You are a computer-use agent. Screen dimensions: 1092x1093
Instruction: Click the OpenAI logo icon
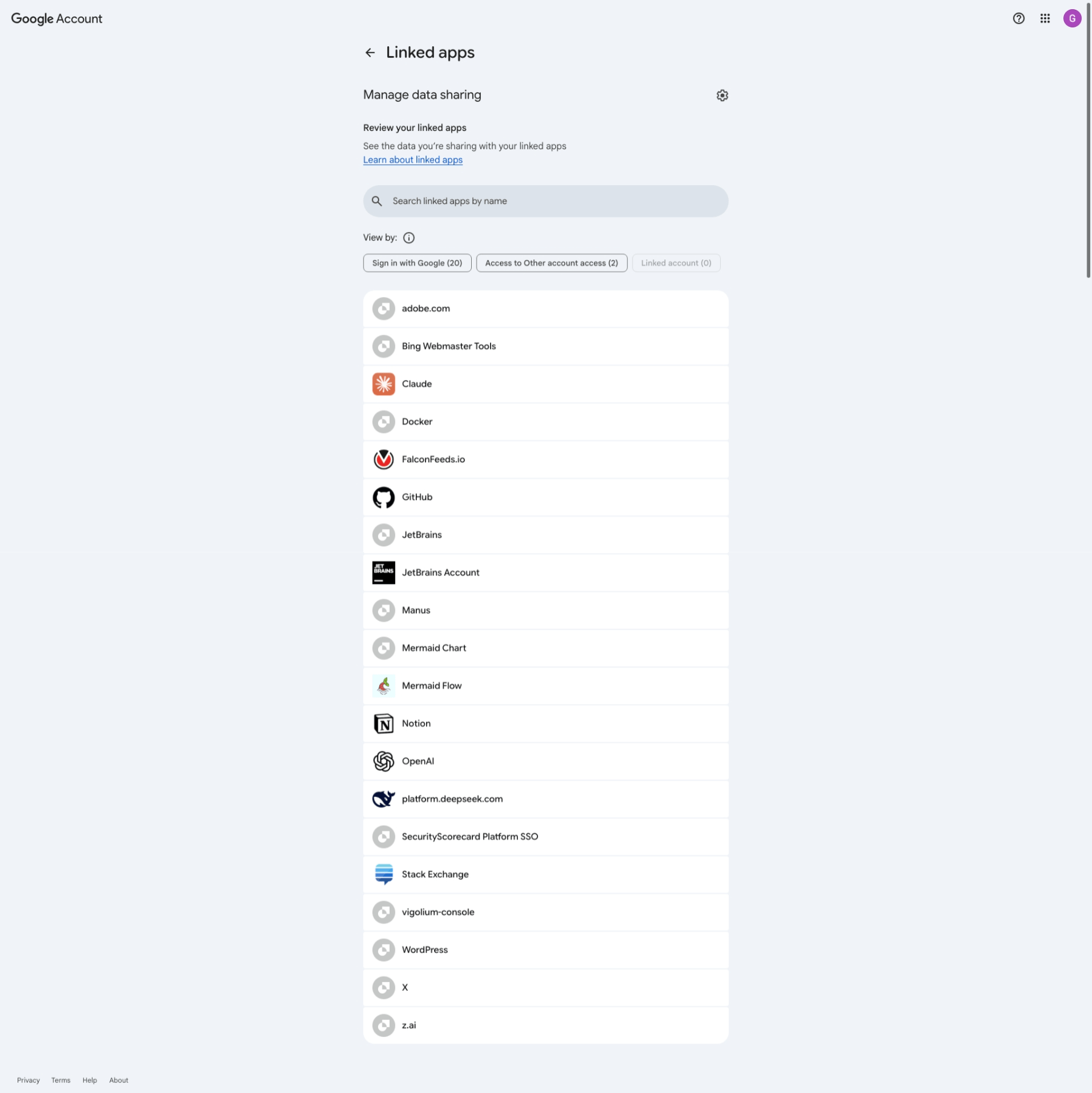tap(383, 762)
